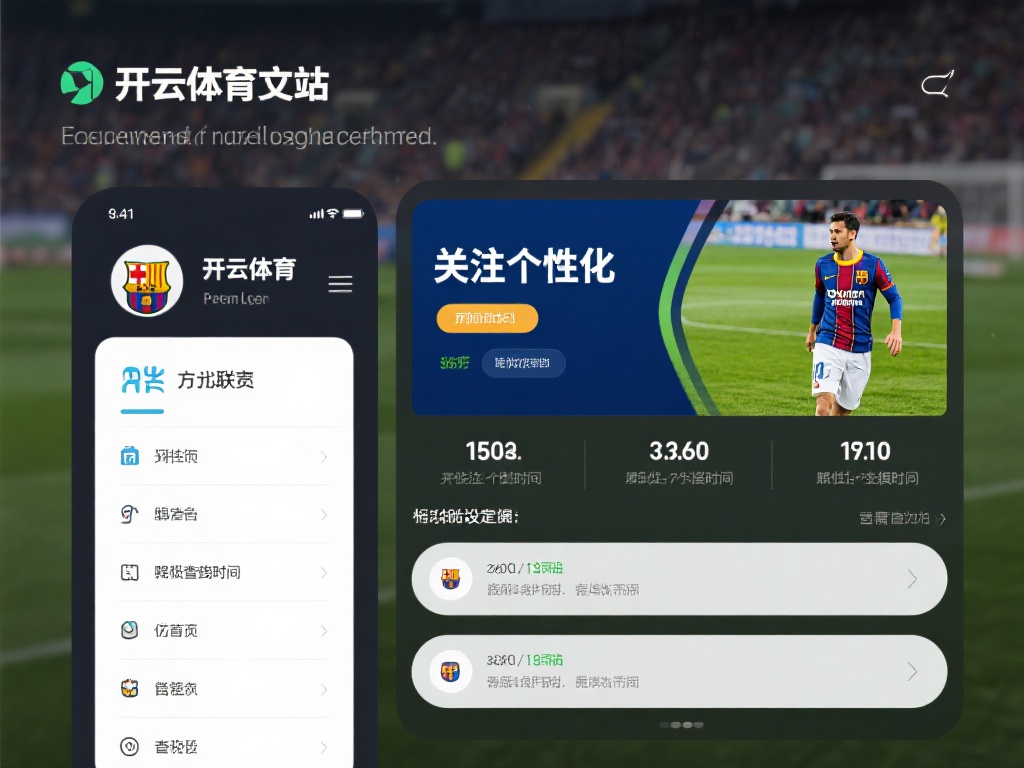Click the orange button under 关注个性化

click(x=487, y=318)
